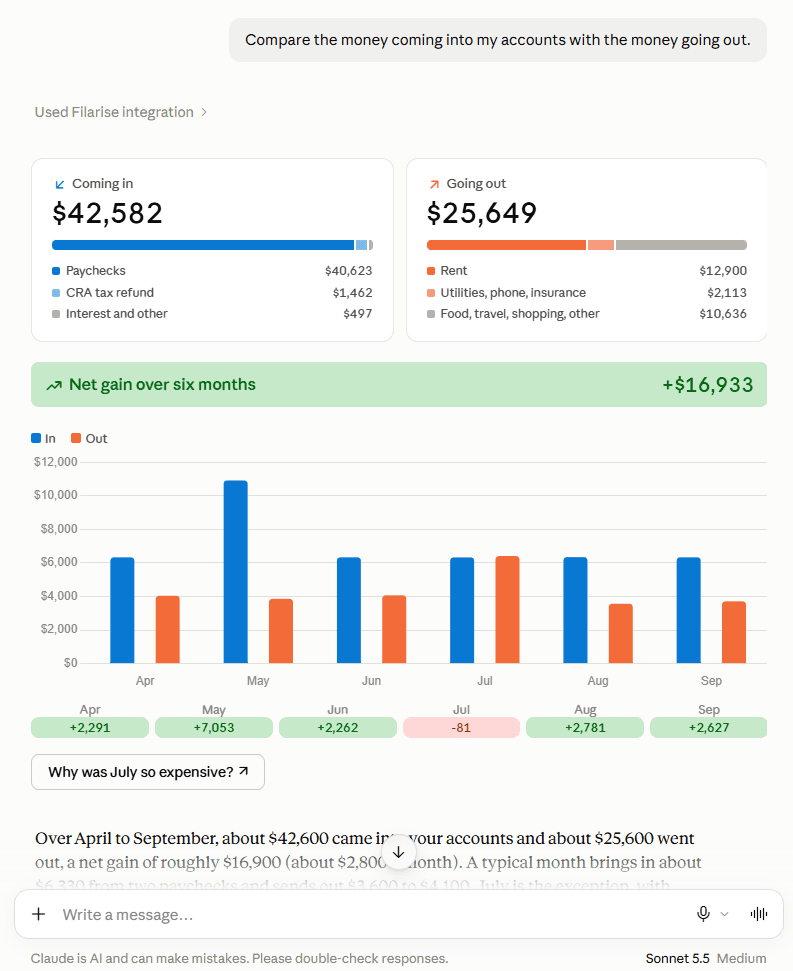Click the blue April income bar
This screenshot has width=793, height=971.
(x=123, y=610)
